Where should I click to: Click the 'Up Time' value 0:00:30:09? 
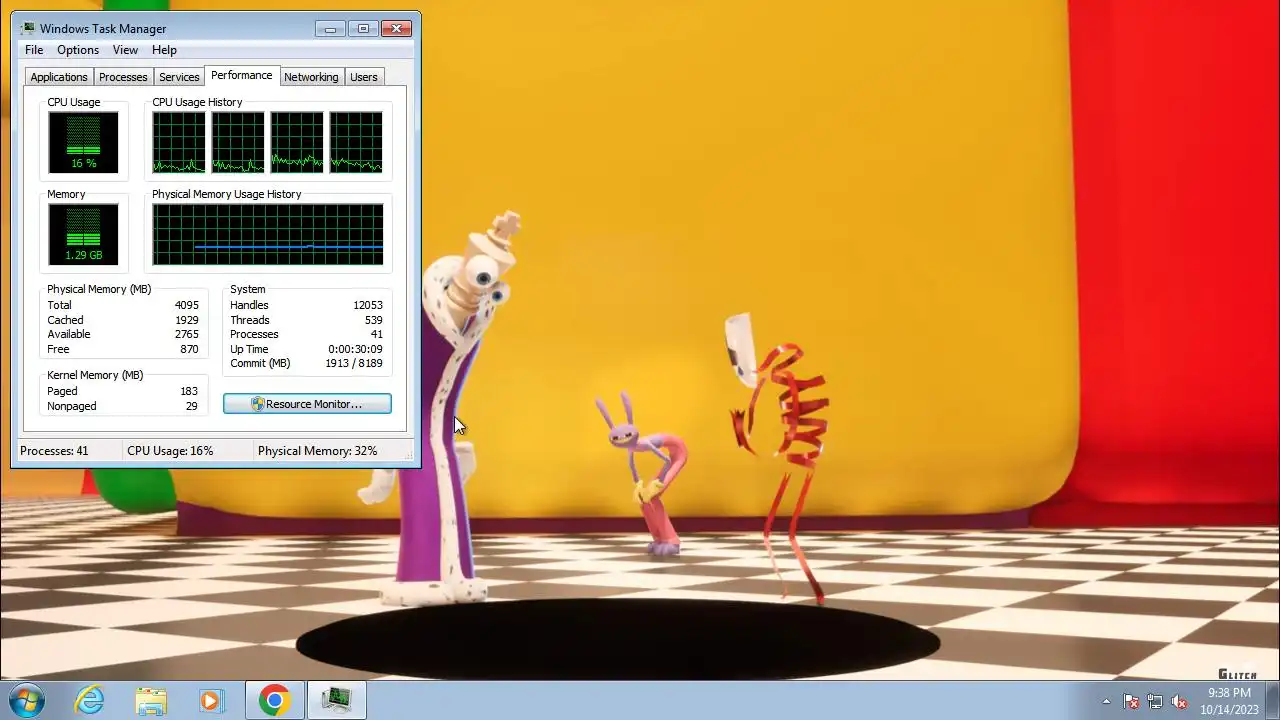click(x=355, y=349)
